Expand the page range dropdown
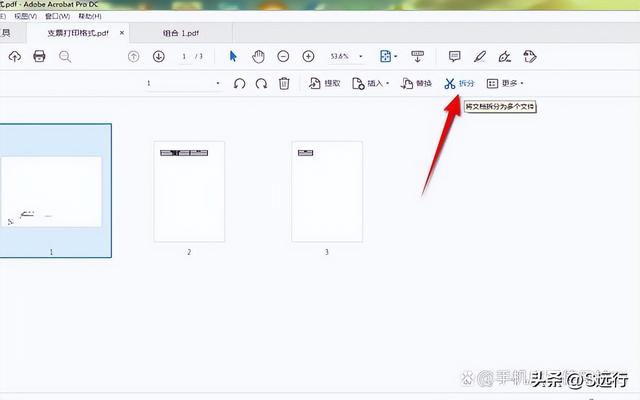The image size is (640, 400). pyautogui.click(x=218, y=83)
